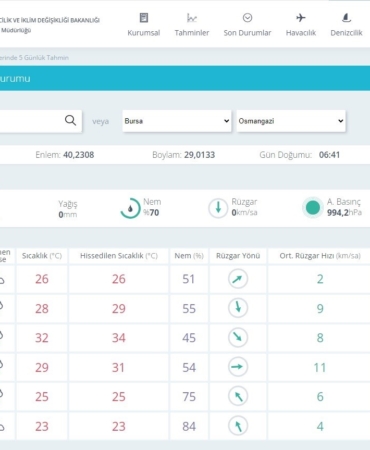Expand the Osmangazi district dropdown
The image size is (370, 450).
[x=291, y=121]
